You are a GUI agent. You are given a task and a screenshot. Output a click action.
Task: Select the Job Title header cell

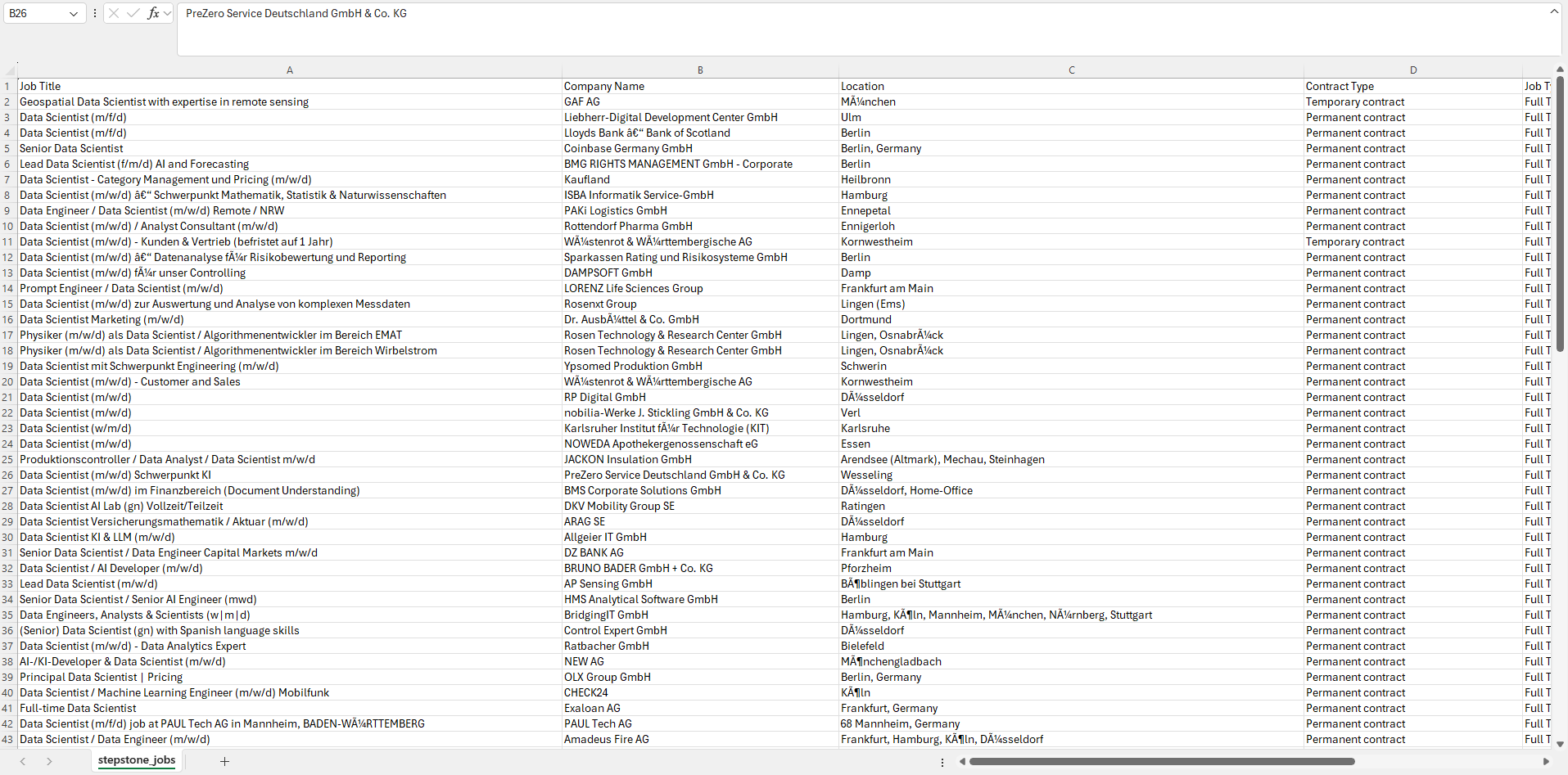tap(290, 86)
